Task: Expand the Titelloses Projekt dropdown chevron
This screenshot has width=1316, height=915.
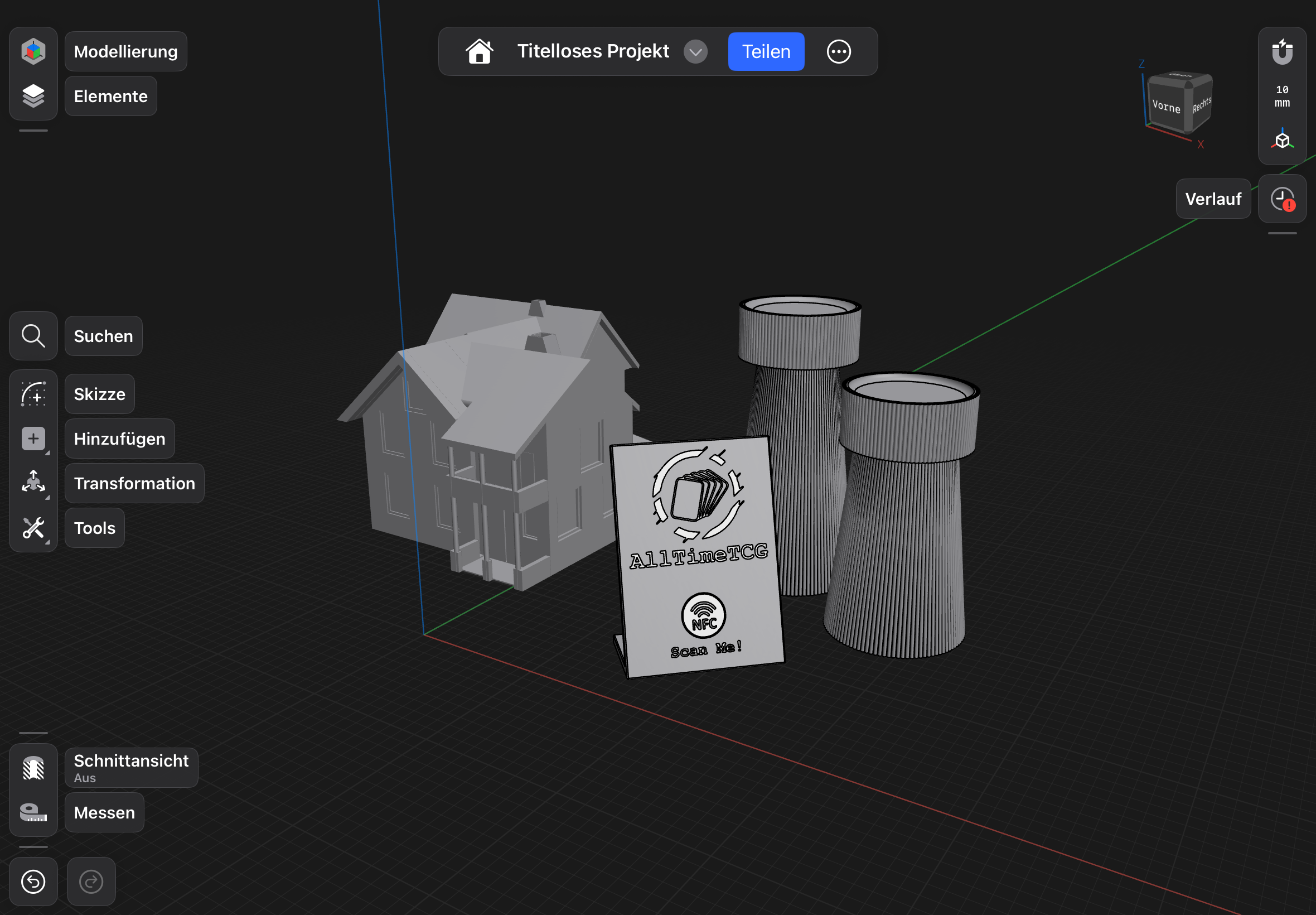Action: pyautogui.click(x=695, y=51)
